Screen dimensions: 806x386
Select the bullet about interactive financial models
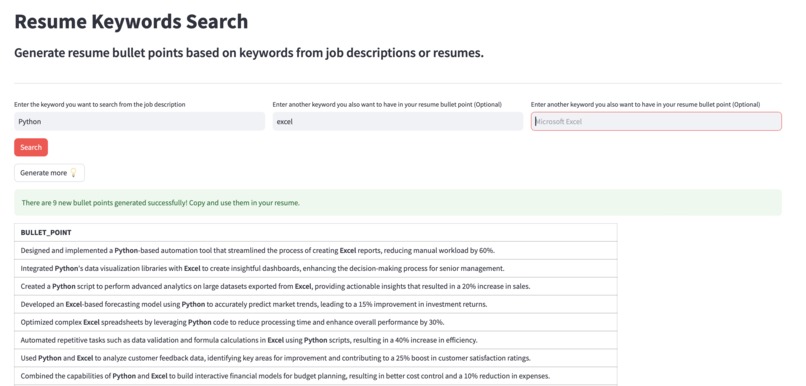coord(316,376)
